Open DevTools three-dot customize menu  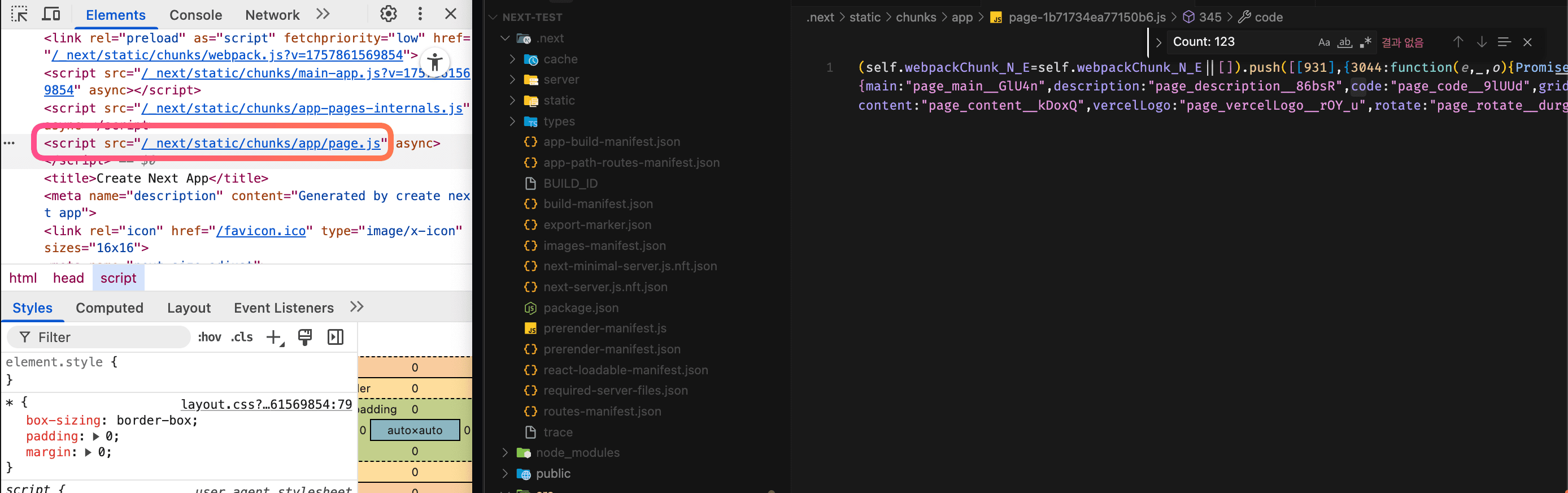(x=419, y=14)
